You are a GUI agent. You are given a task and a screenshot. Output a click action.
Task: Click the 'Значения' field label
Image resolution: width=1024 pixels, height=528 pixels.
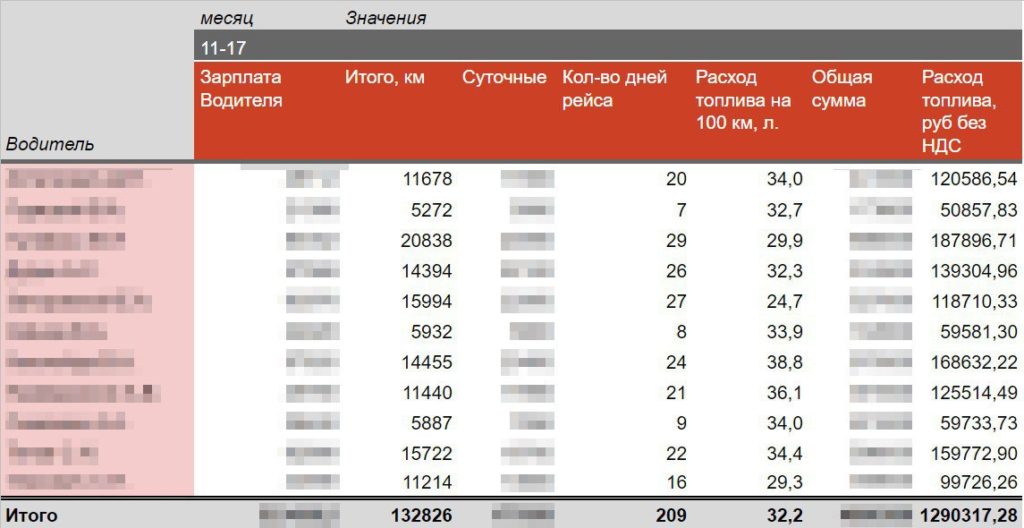point(386,17)
